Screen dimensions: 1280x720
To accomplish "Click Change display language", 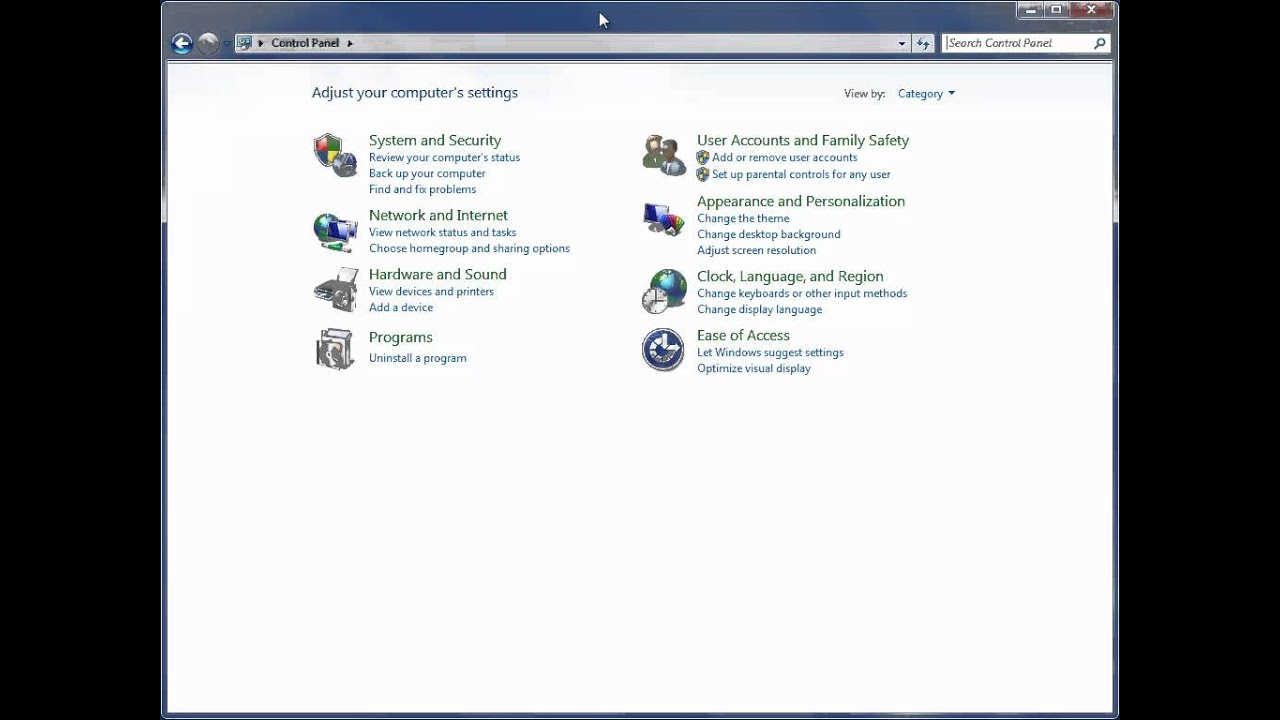I will 759,310.
